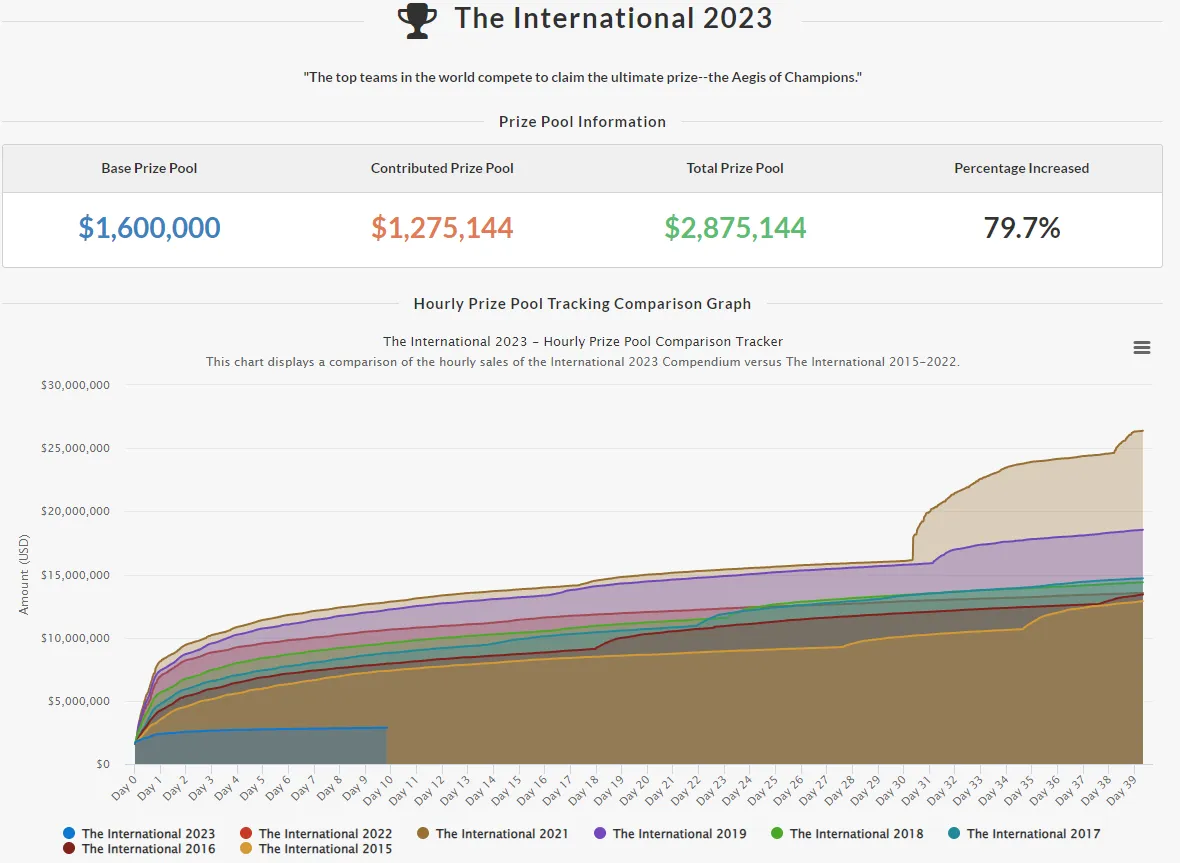This screenshot has height=863, width=1180.
Task: Toggle The International 2019 legend series
Action: click(x=671, y=834)
